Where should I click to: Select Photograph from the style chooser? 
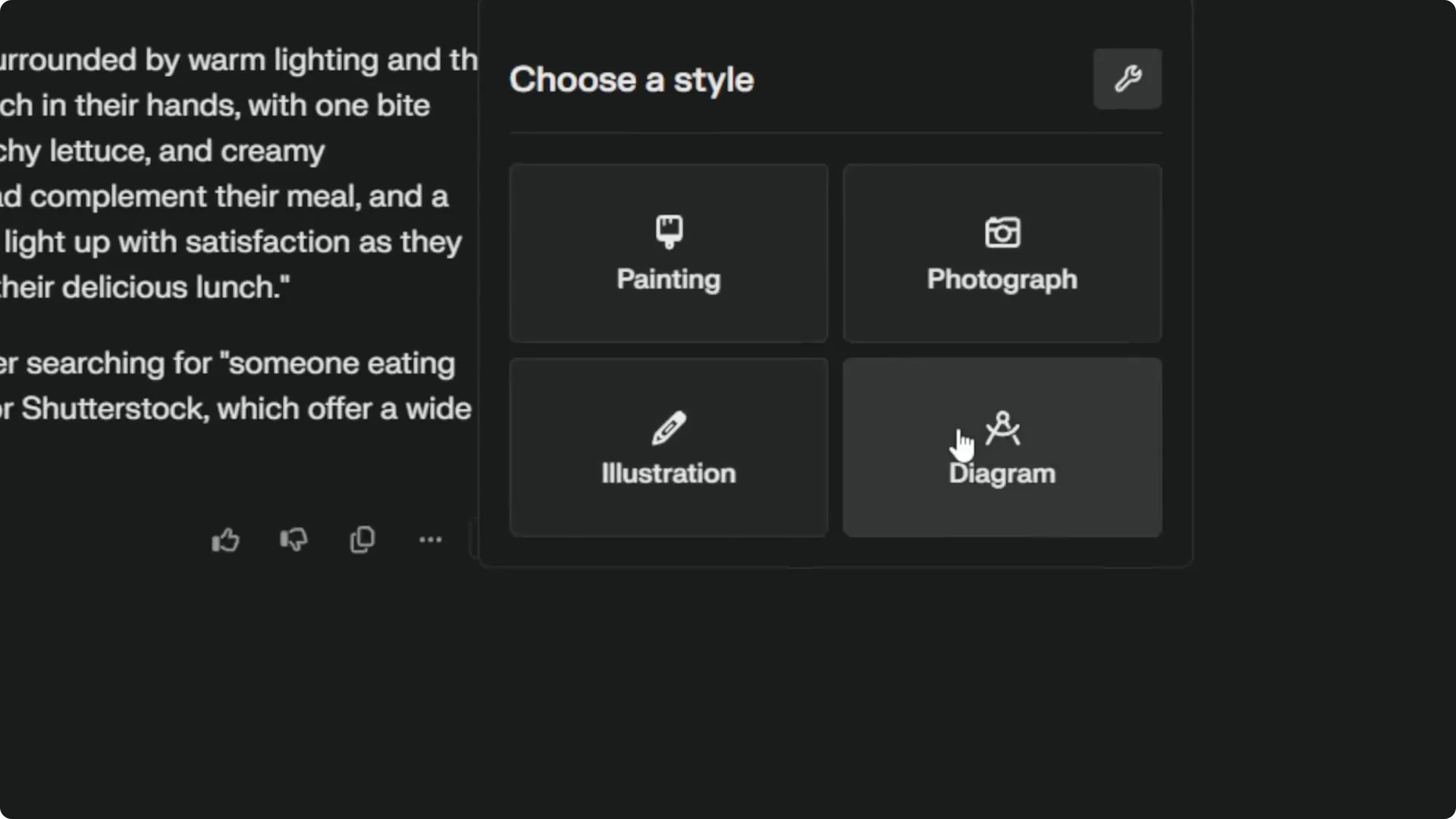pyautogui.click(x=1002, y=253)
